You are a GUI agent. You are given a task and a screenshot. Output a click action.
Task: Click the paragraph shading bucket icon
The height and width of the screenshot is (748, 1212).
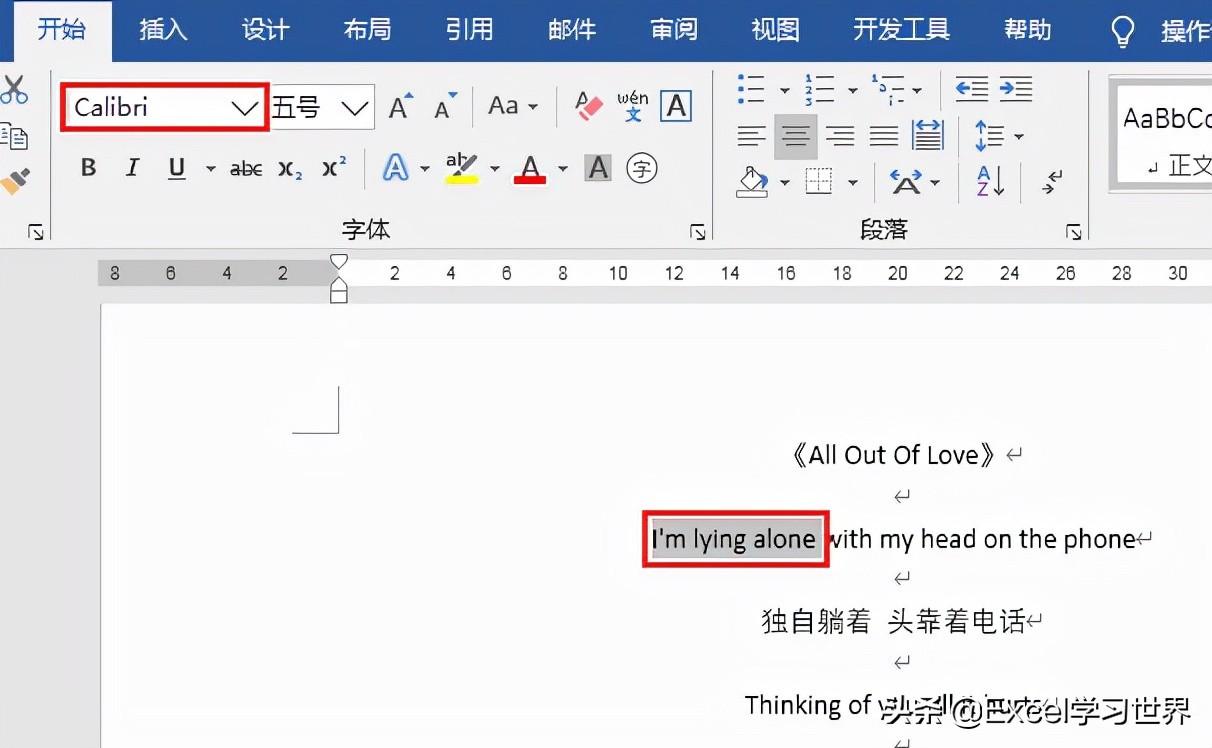pyautogui.click(x=753, y=182)
